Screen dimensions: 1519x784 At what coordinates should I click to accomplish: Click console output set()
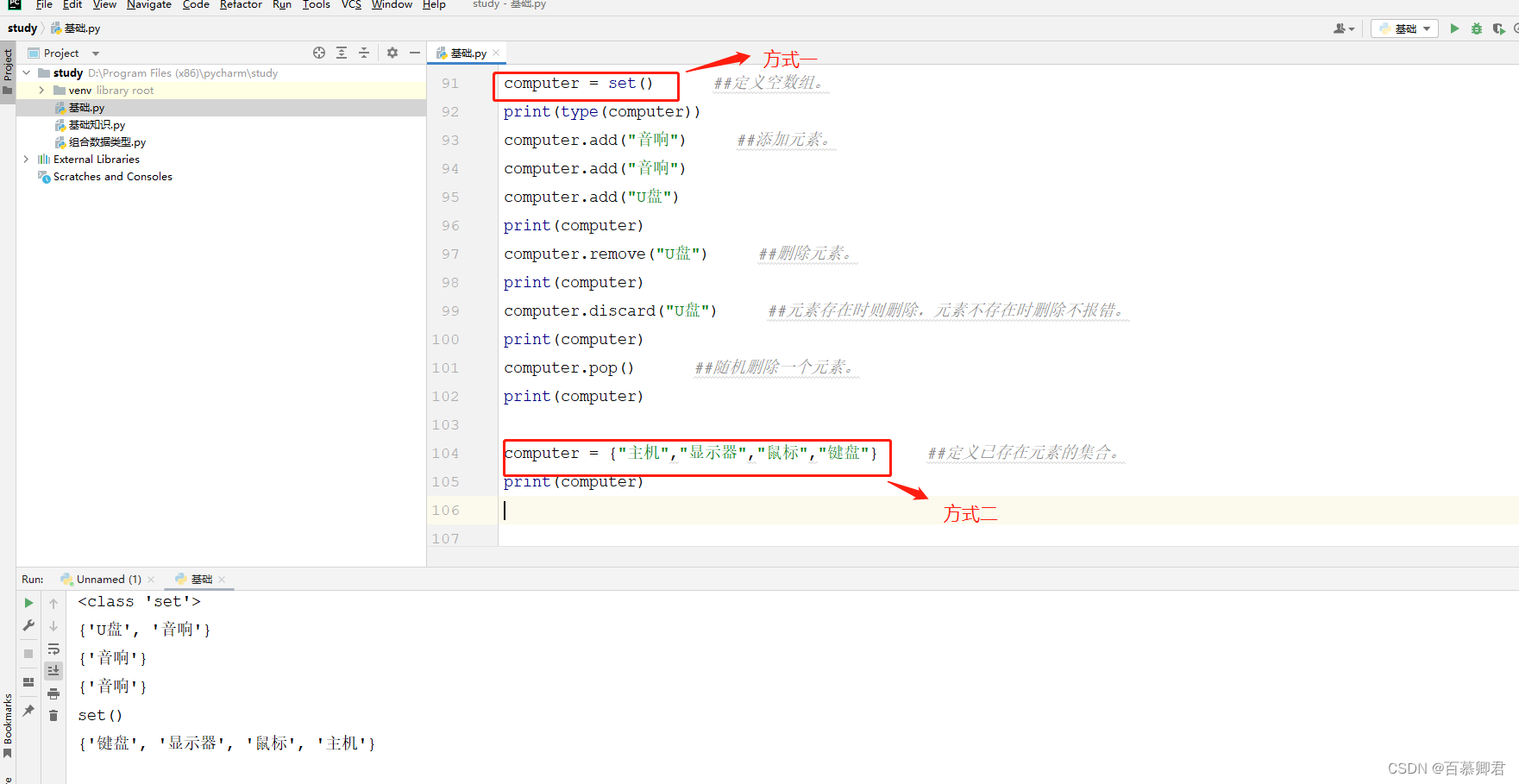(x=100, y=716)
